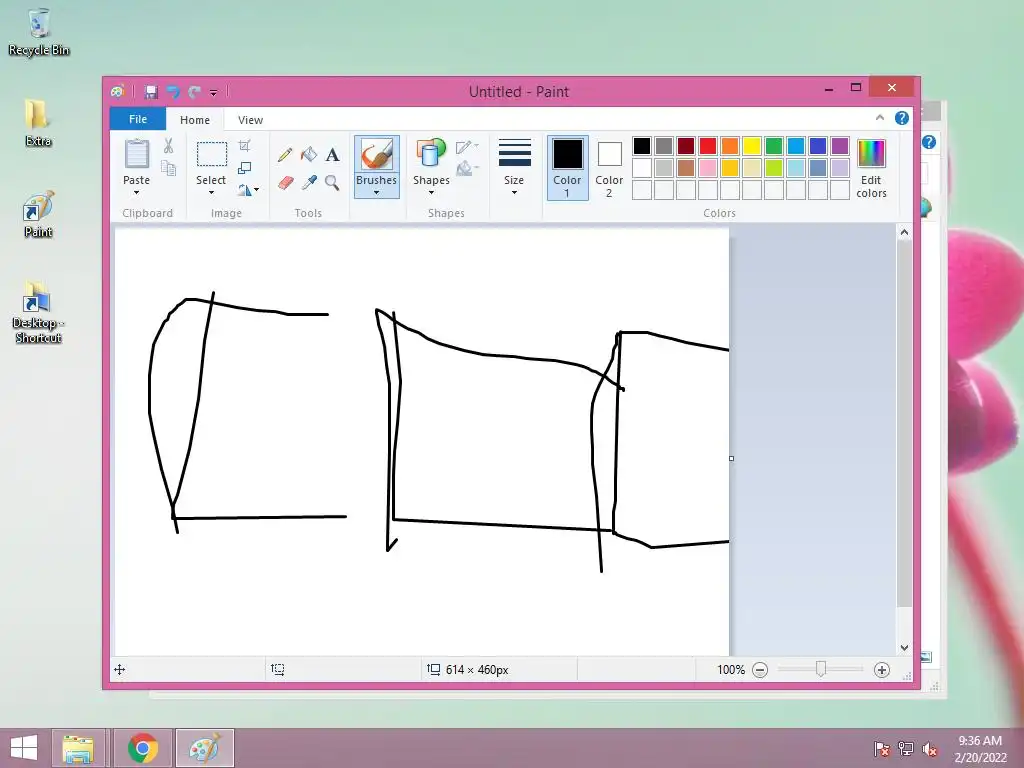Click the Select rectangle icon
1024x768 pixels.
coord(212,155)
